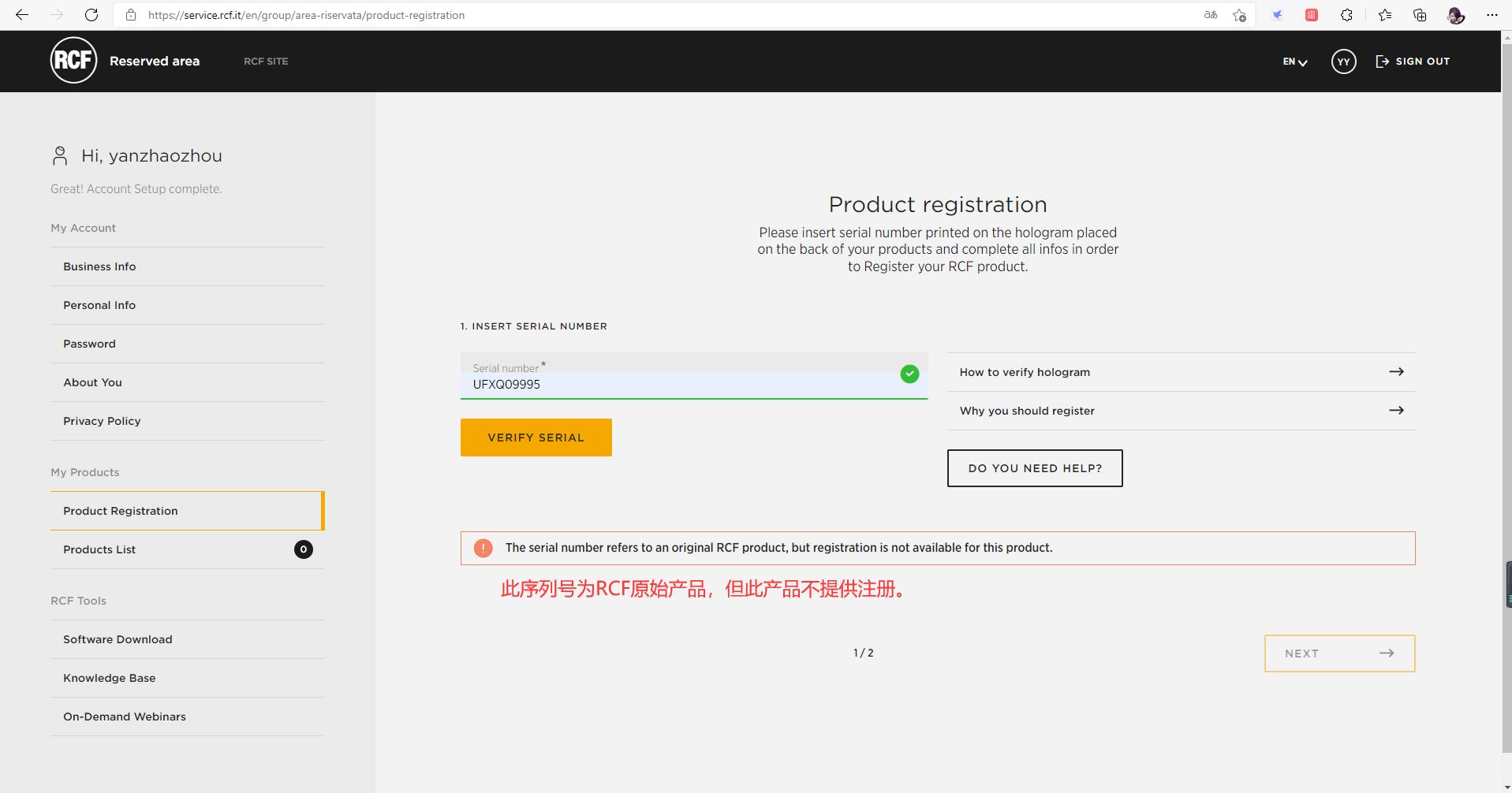Open On-Demand Webinars

pyautogui.click(x=188, y=717)
